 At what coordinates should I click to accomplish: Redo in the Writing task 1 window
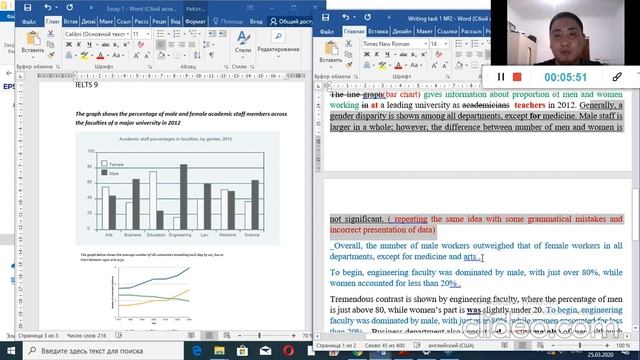pyautogui.click(x=367, y=18)
